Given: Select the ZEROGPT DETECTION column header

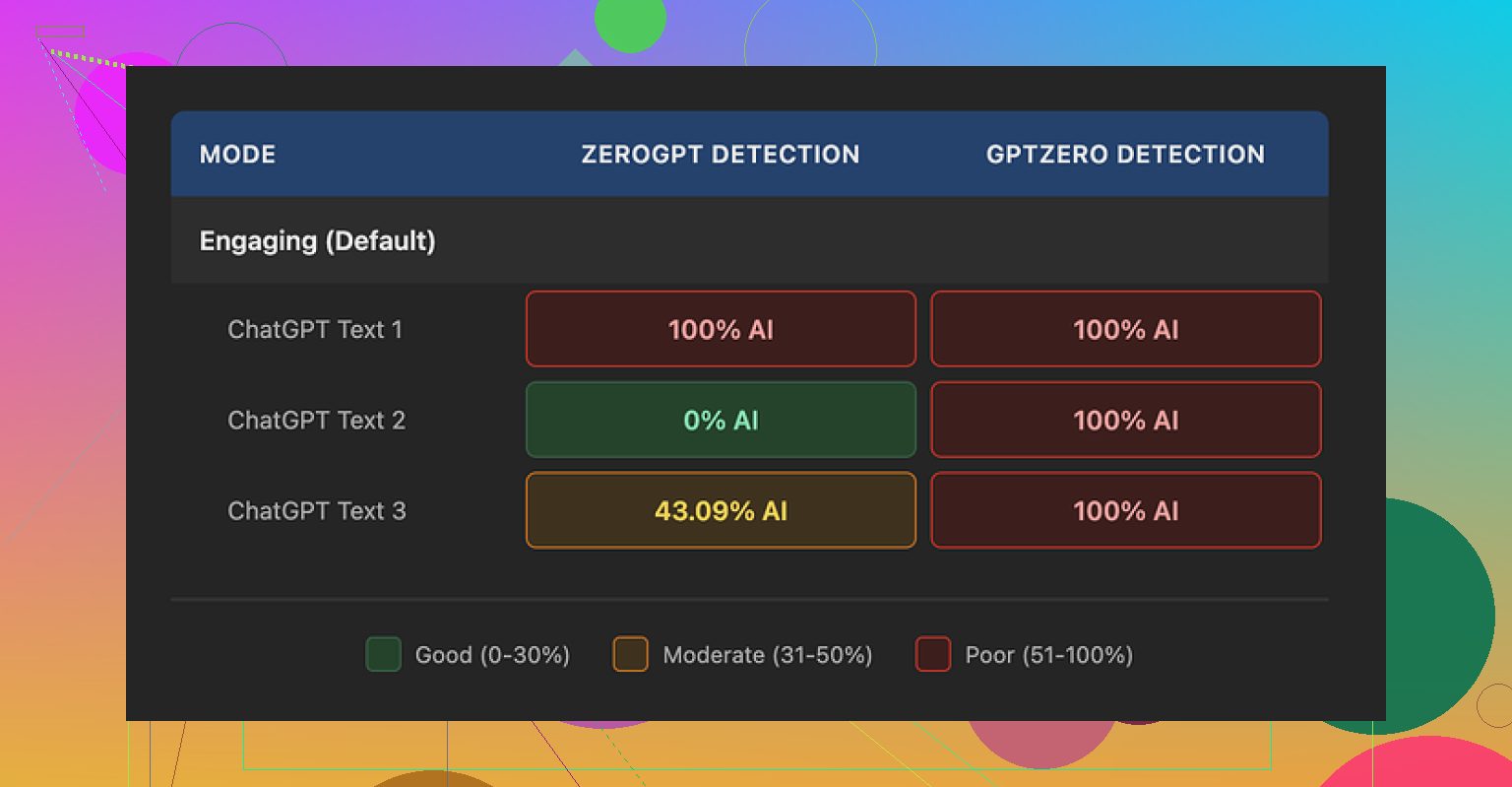Looking at the screenshot, I should pos(720,155).
